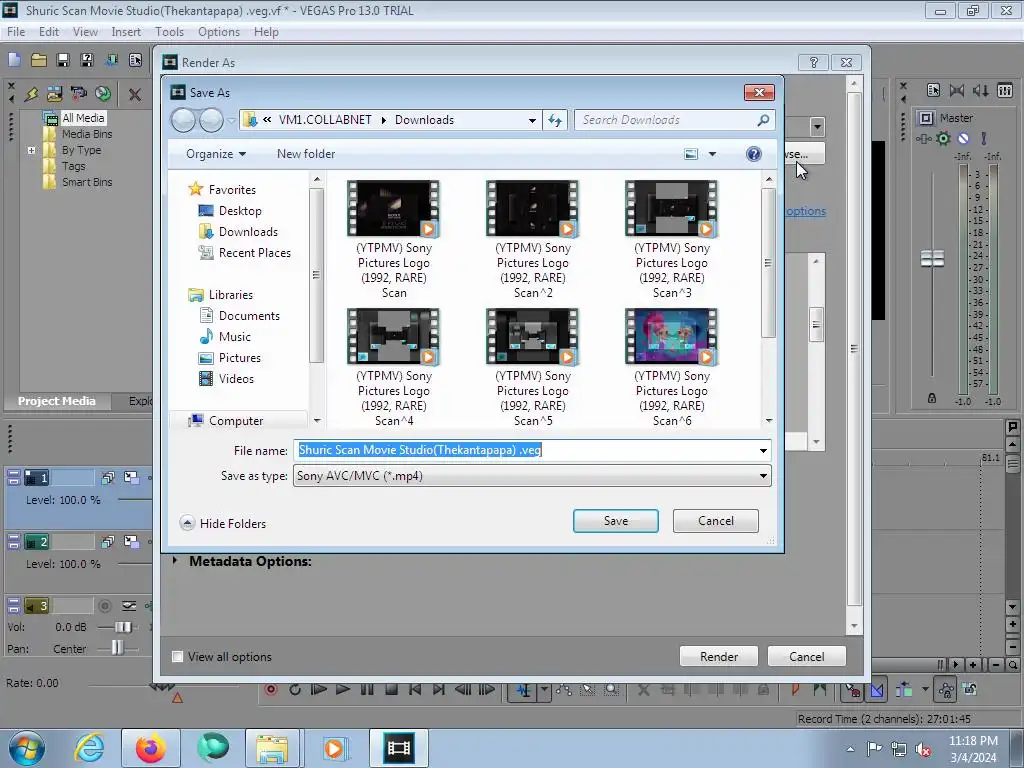Toggle the View all options checkbox
The width and height of the screenshot is (1024, 768).
(x=178, y=656)
